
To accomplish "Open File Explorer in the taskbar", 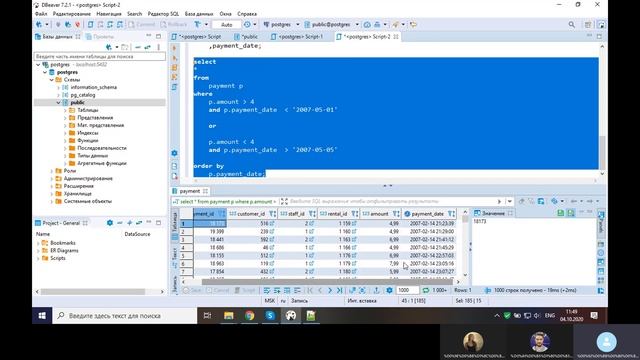I will click(x=229, y=316).
